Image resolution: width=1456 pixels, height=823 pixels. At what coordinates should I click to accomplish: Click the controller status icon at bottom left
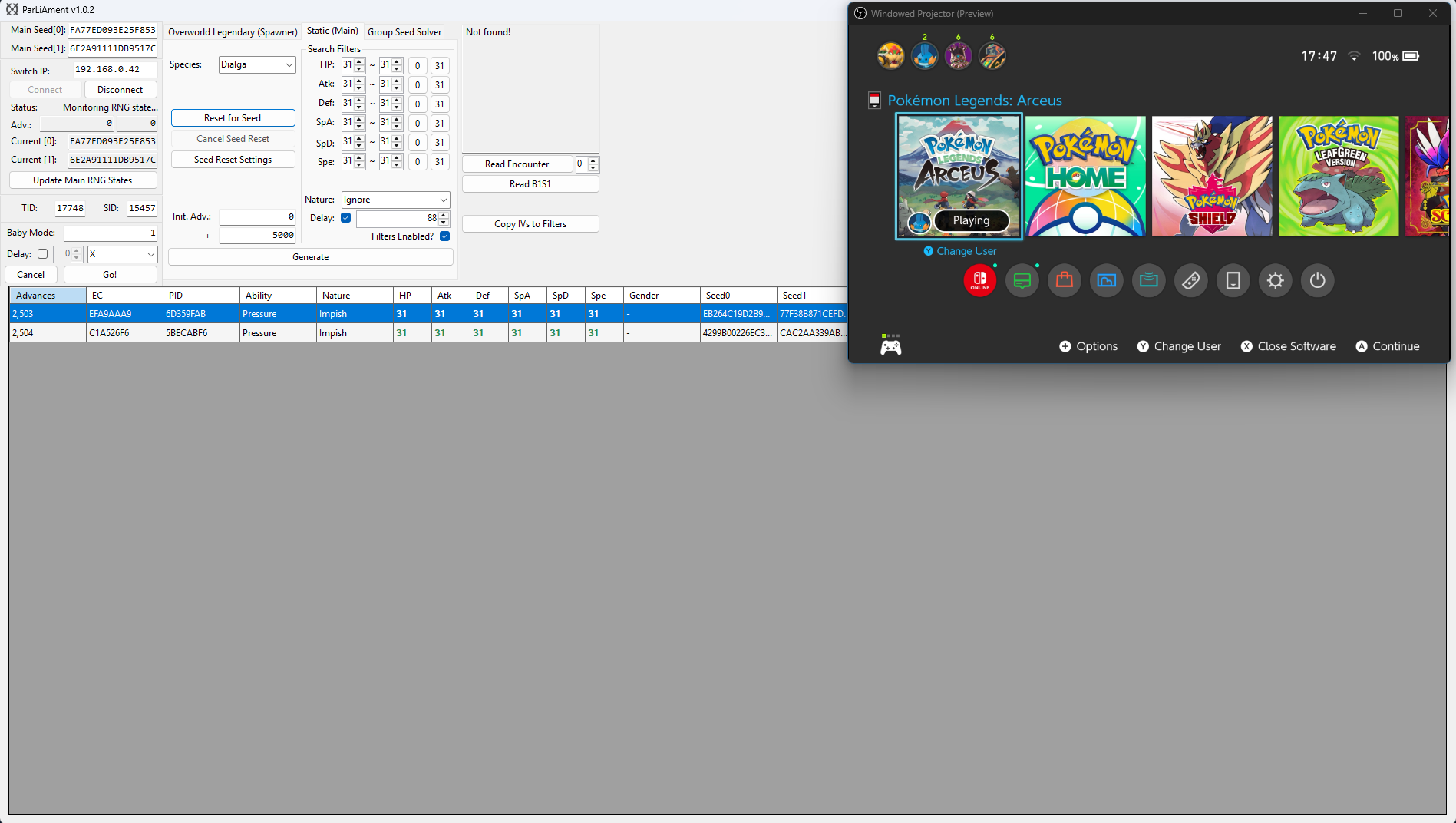(x=890, y=346)
